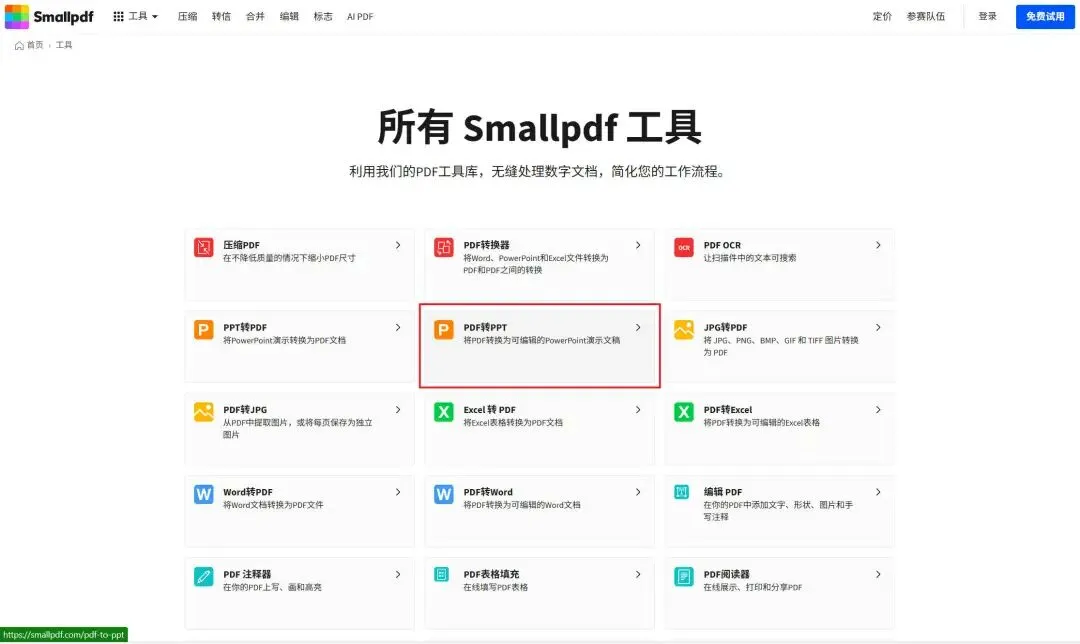Viewport: 1080px width, 644px height.
Task: Open the 合并 menu item
Action: (x=255, y=17)
